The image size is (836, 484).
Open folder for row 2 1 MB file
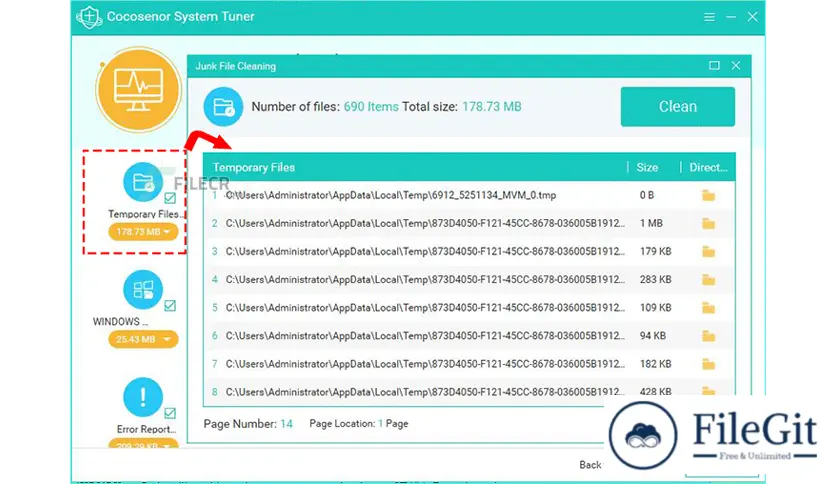tap(708, 223)
